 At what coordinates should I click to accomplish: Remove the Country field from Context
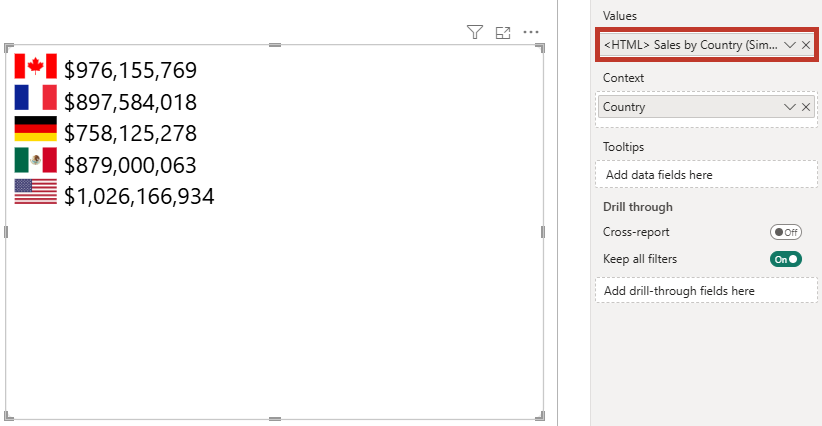[806, 107]
